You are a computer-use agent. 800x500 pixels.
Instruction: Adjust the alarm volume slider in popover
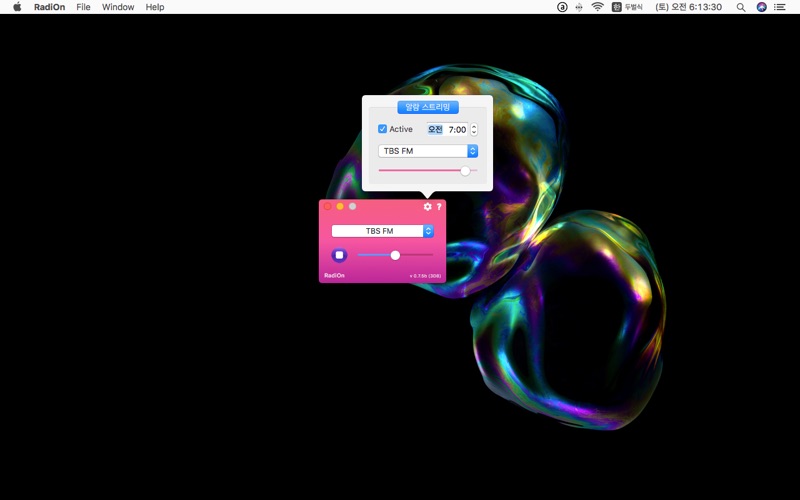(428, 171)
